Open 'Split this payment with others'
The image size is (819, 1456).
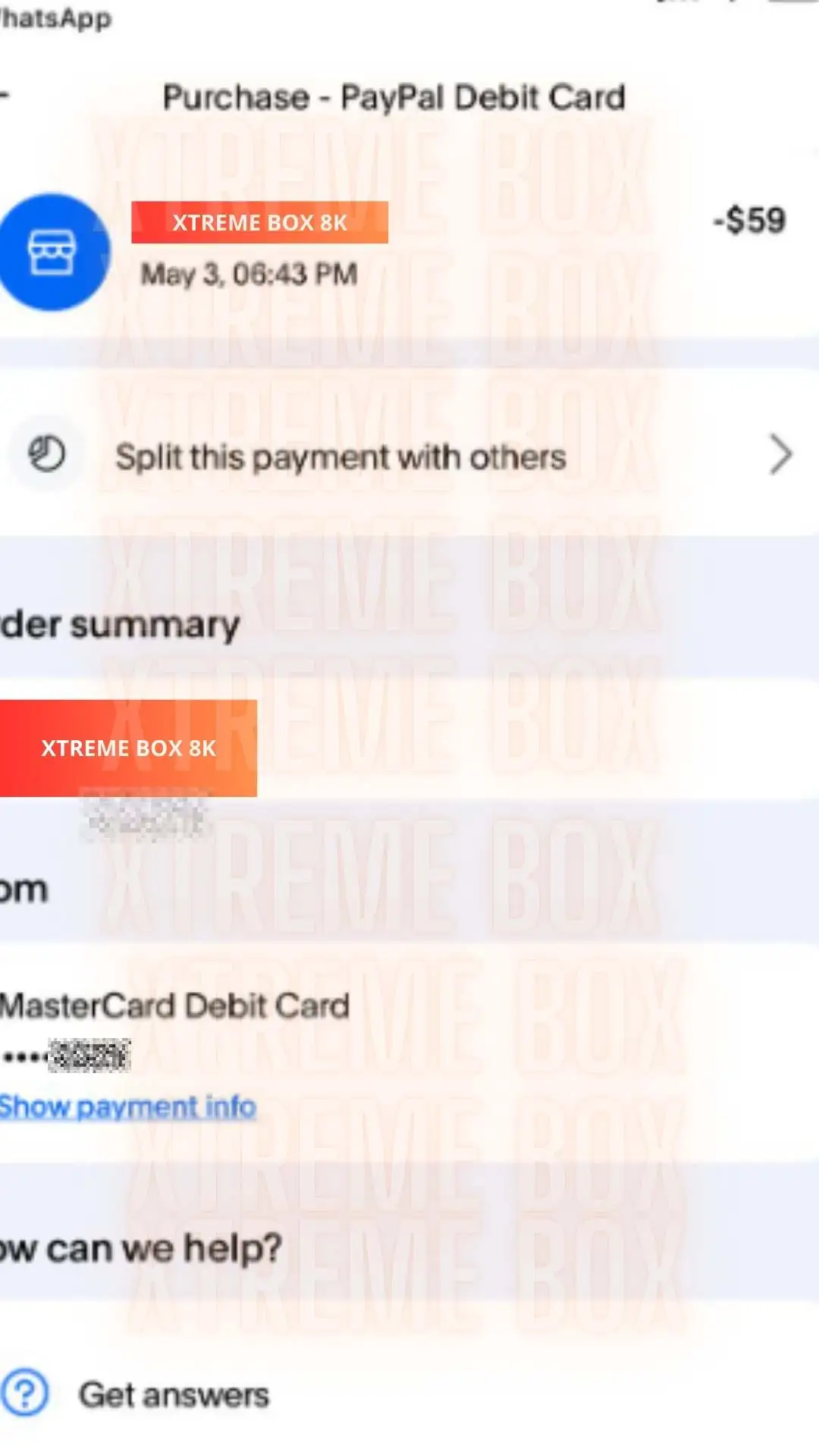(340, 457)
